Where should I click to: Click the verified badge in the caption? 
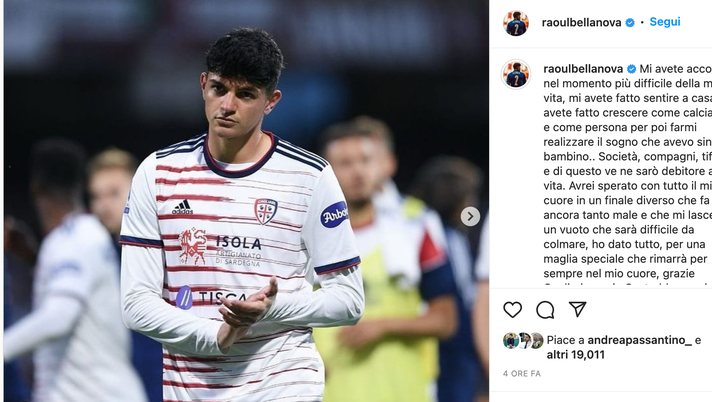coord(631,69)
